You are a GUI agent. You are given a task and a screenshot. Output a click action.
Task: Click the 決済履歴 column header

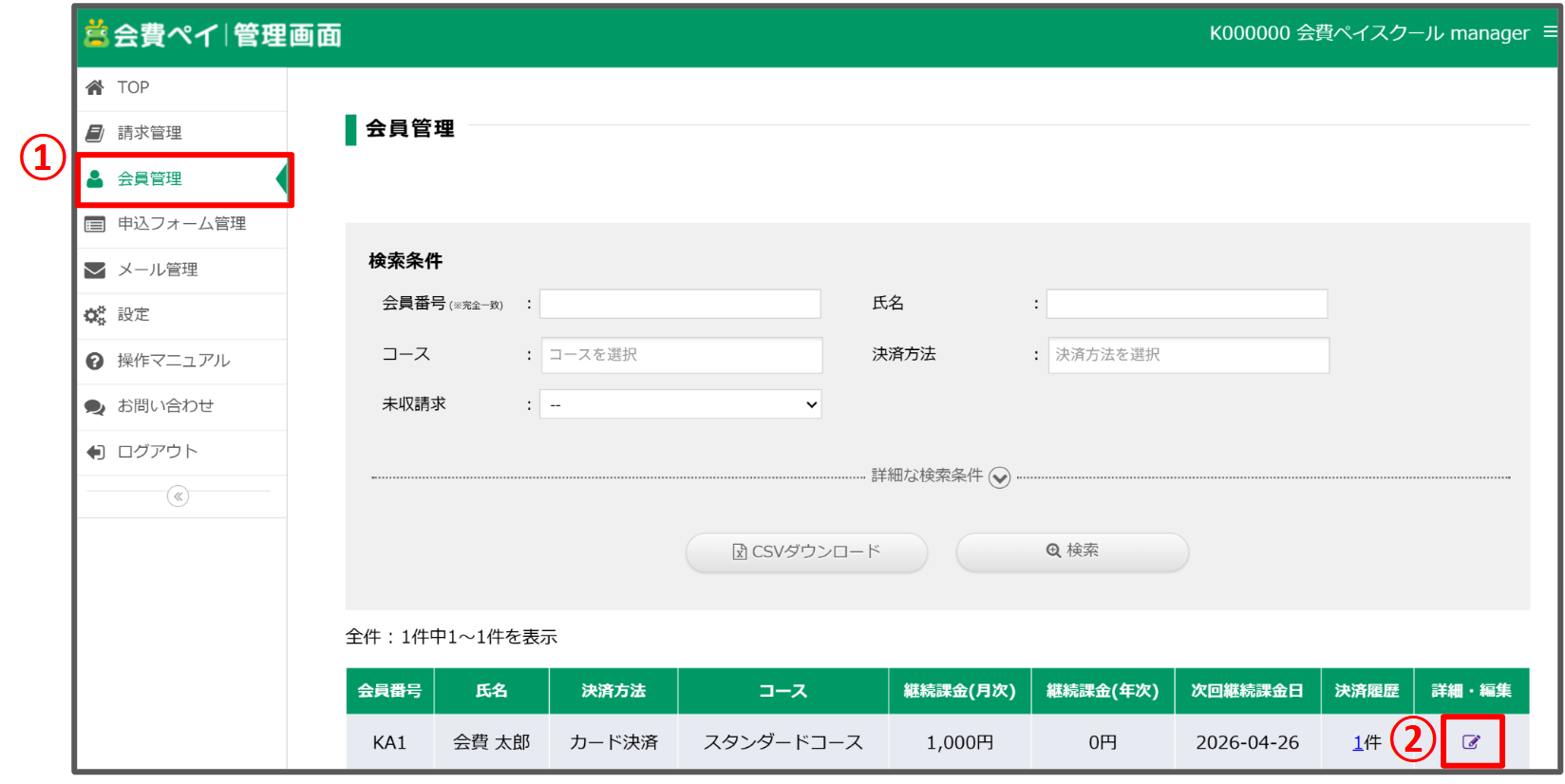[1367, 691]
